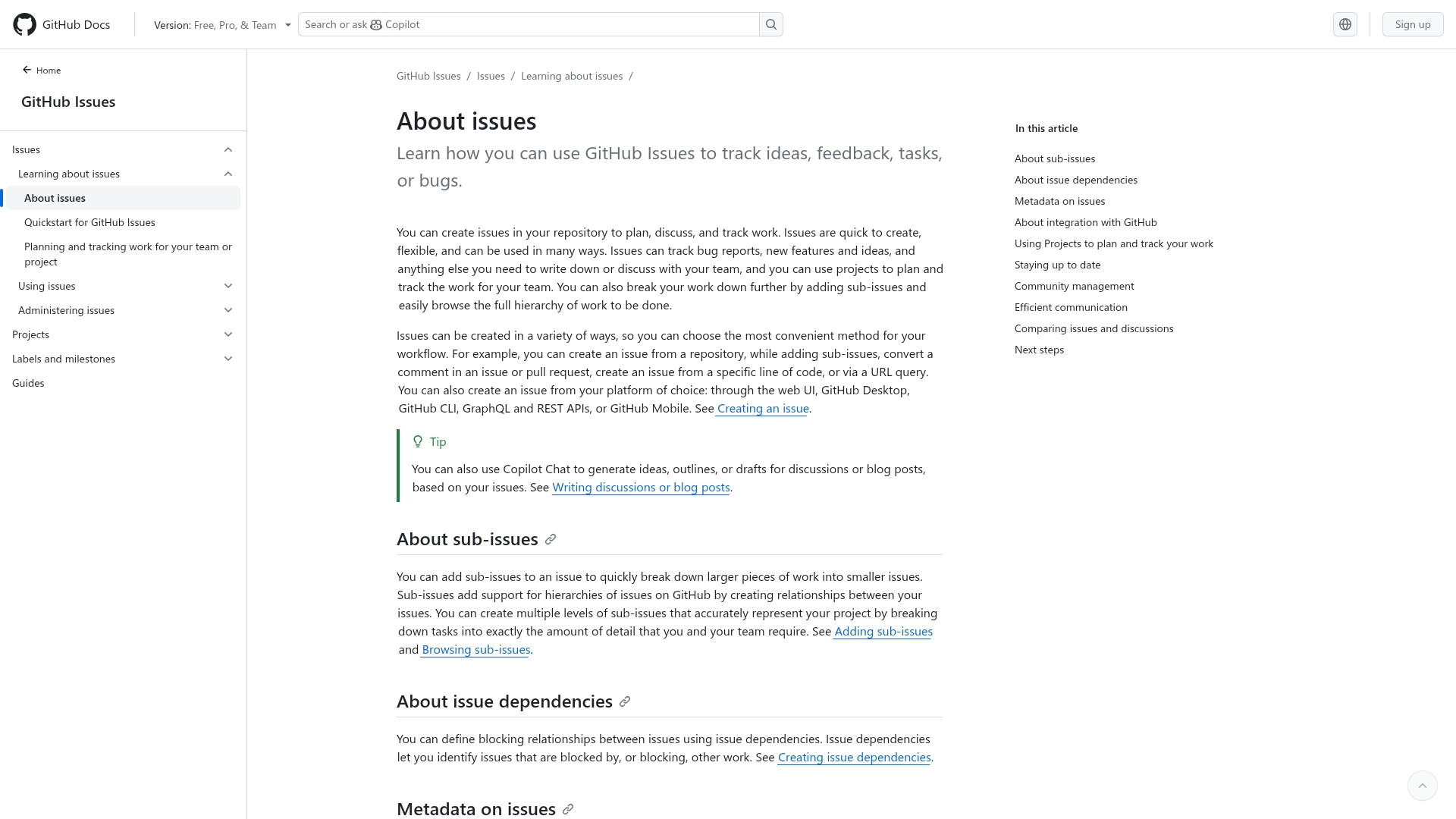Collapse the Learning about issues section
Image resolution: width=1456 pixels, height=819 pixels.
point(228,174)
